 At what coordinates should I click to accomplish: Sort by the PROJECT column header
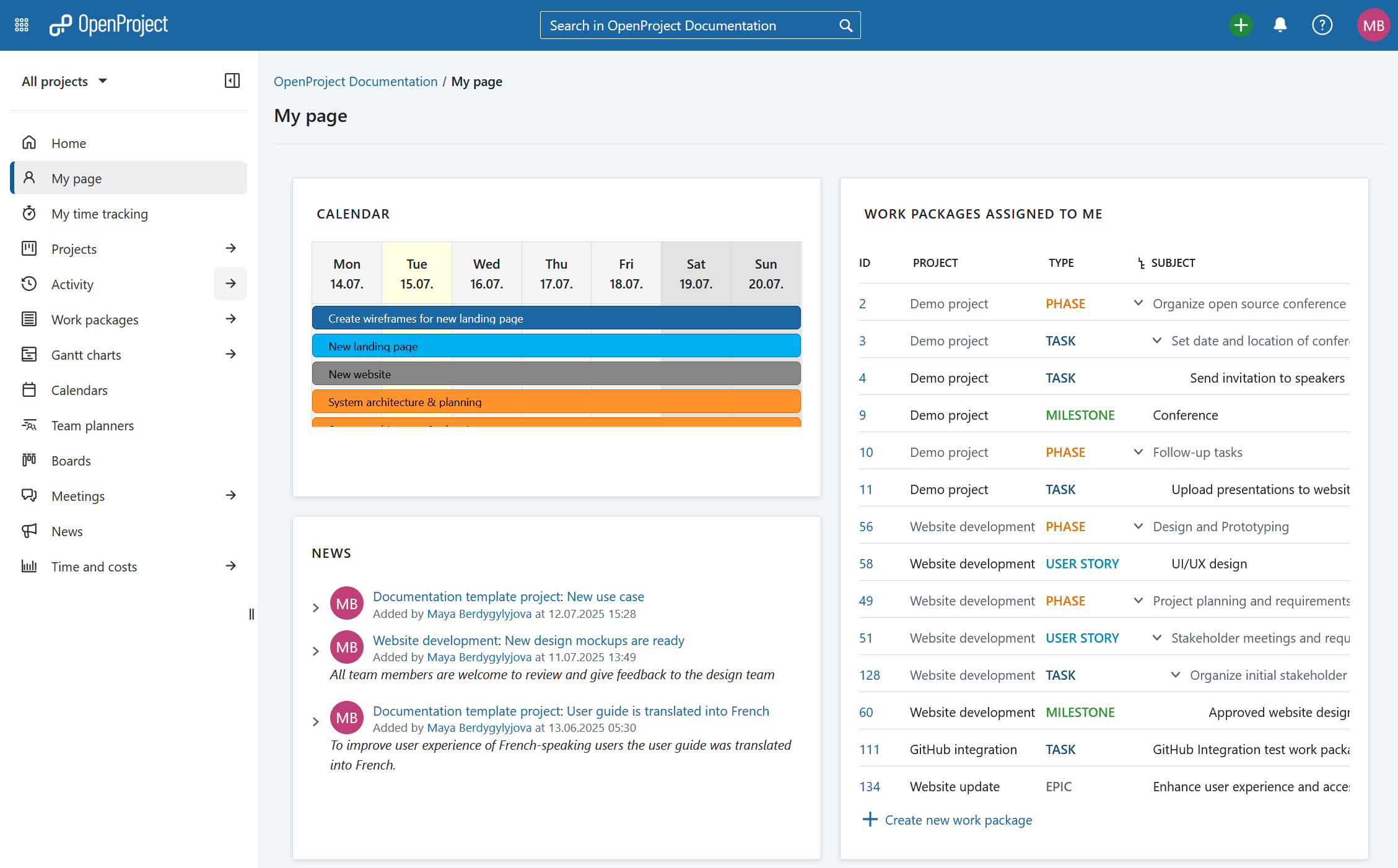coord(935,263)
